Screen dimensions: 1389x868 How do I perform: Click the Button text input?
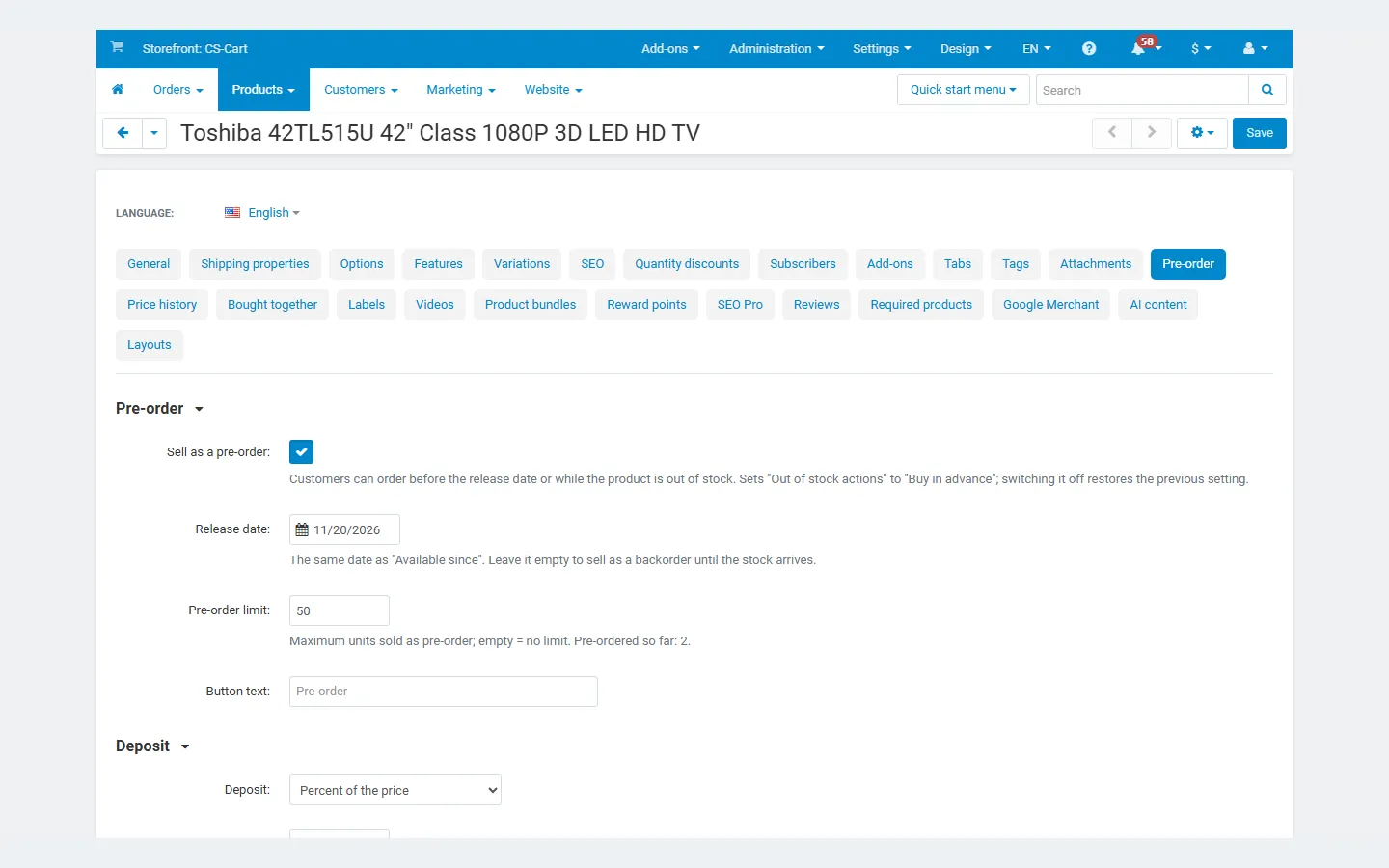(444, 692)
